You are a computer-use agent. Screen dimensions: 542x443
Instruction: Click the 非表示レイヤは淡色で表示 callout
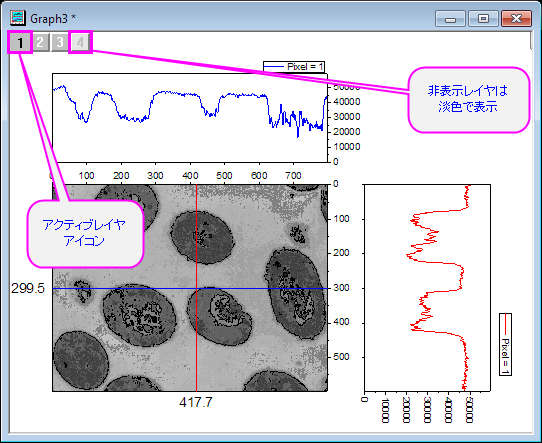[x=468, y=100]
